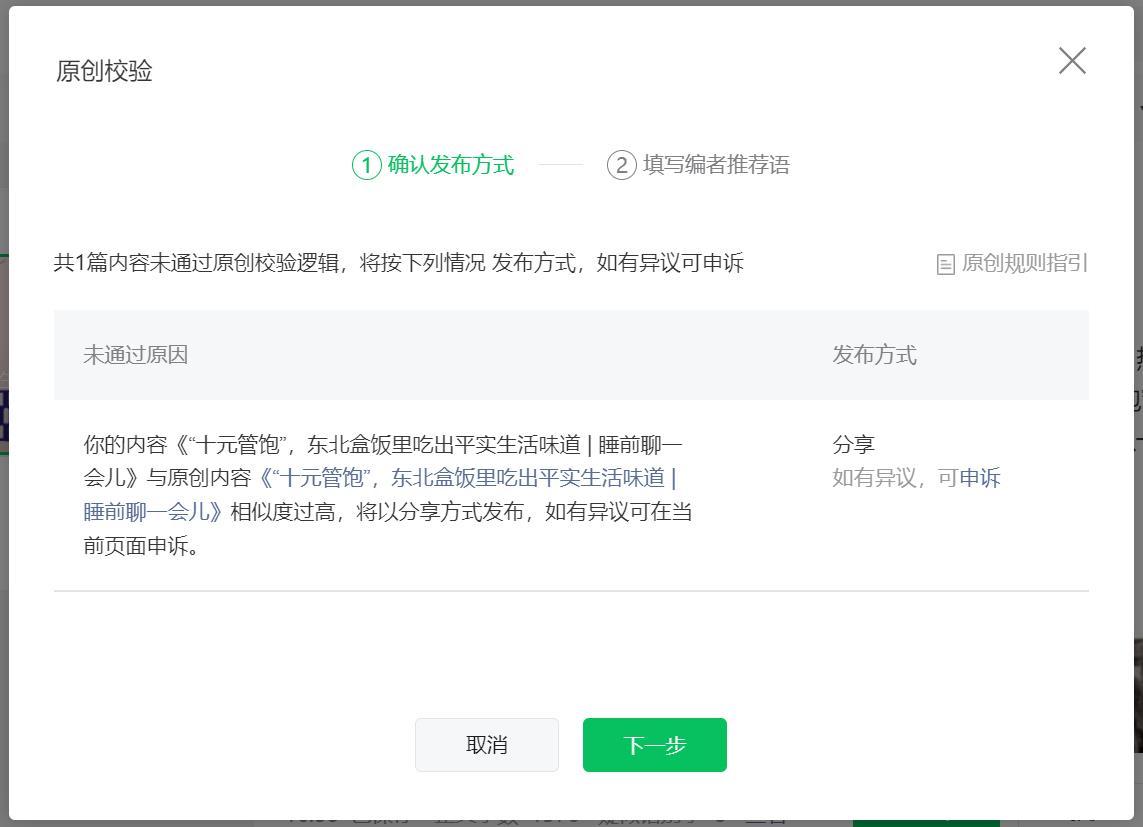Click the 下一步 button
This screenshot has width=1143, height=827.
point(655,745)
